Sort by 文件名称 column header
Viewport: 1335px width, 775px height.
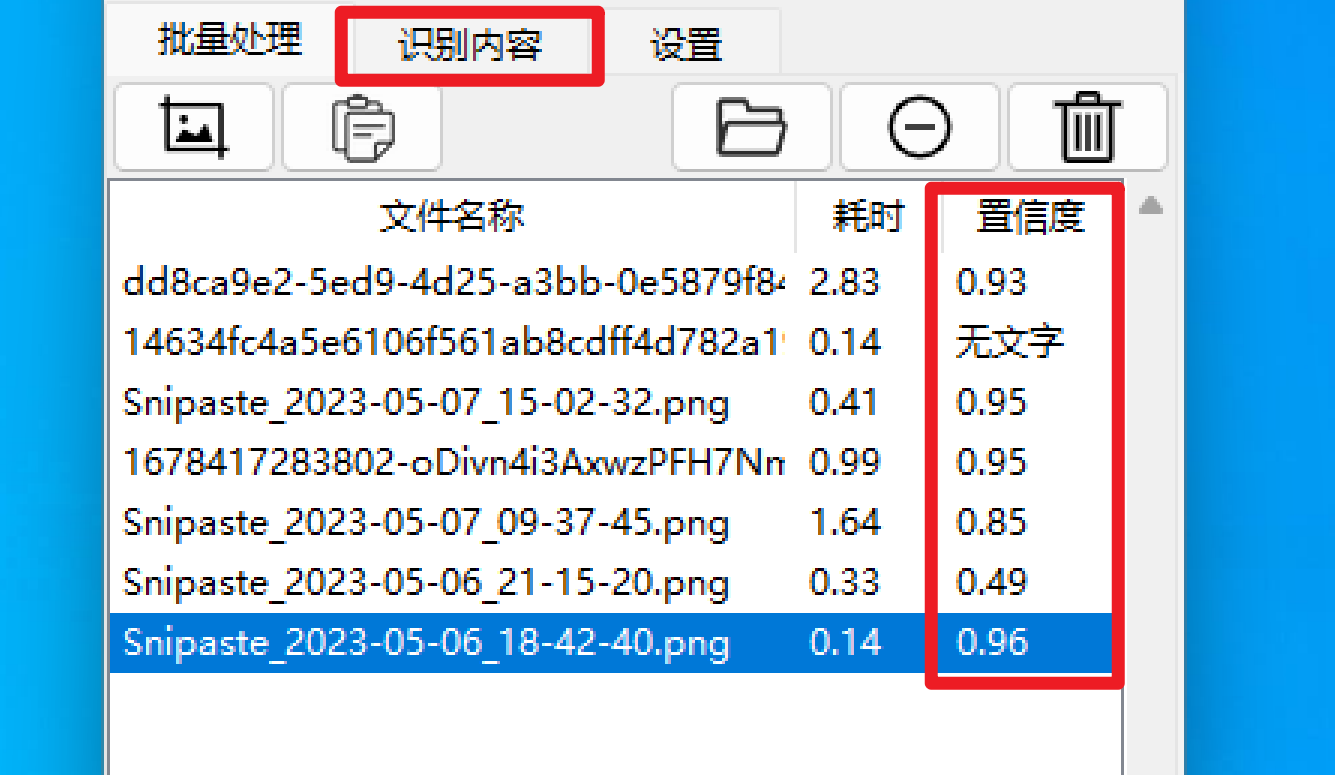tap(452, 216)
